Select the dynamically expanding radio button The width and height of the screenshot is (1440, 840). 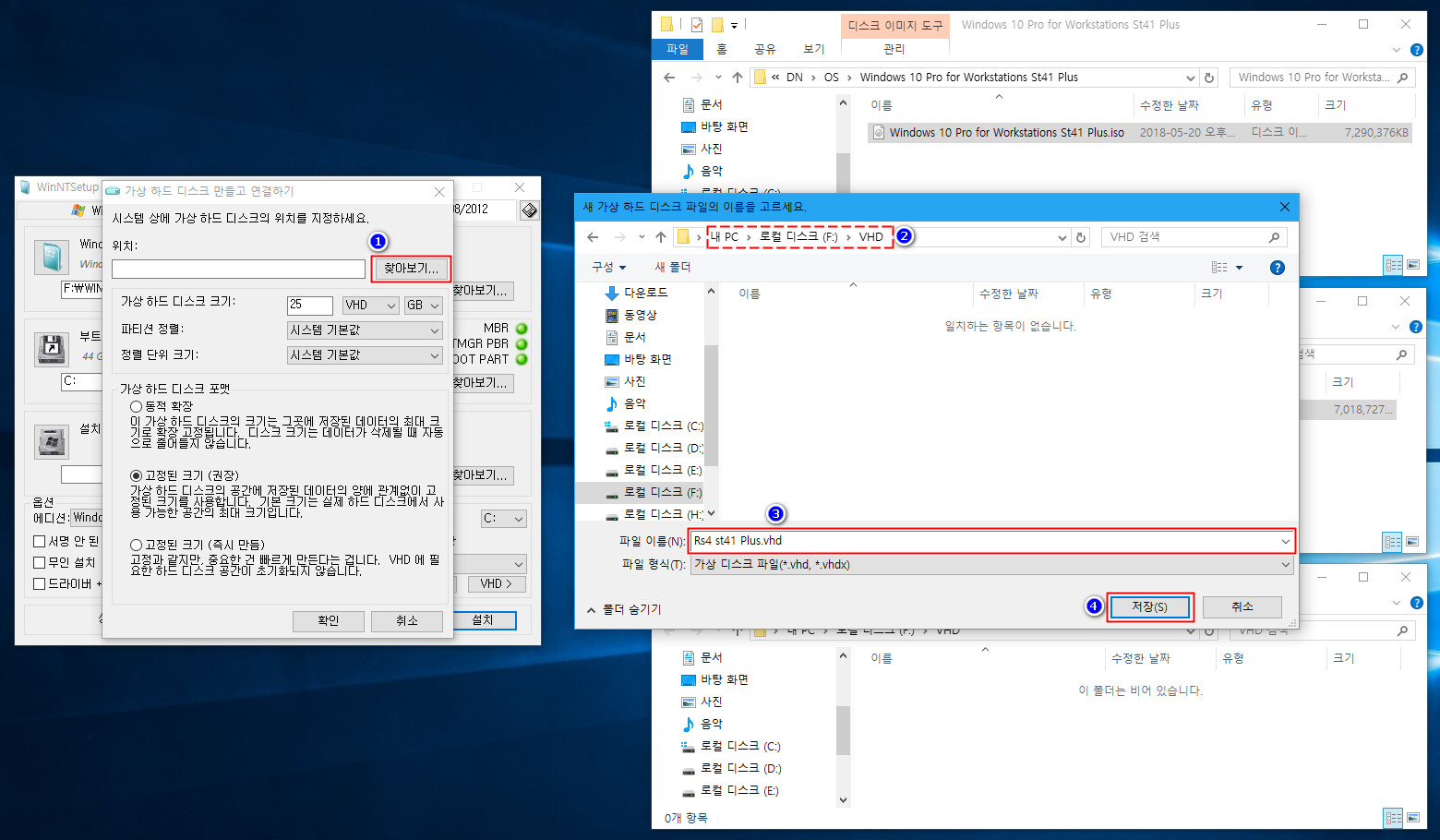coord(136,406)
